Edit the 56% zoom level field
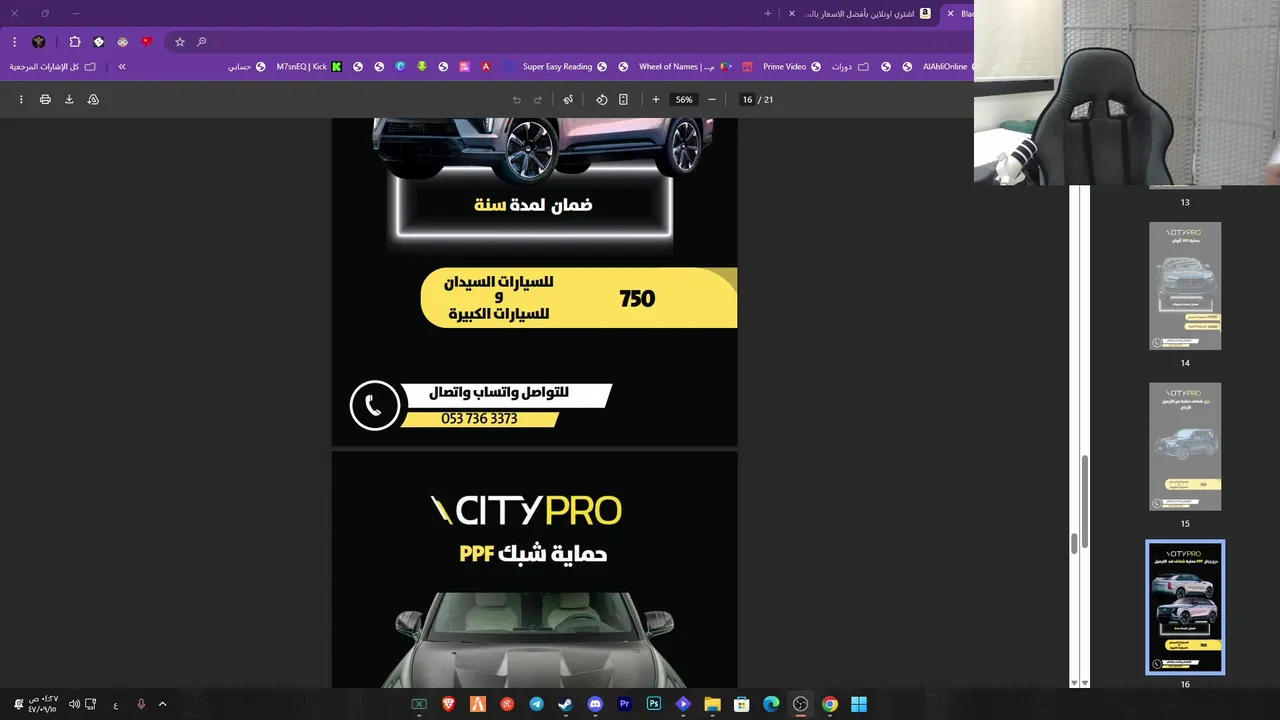 tap(684, 99)
